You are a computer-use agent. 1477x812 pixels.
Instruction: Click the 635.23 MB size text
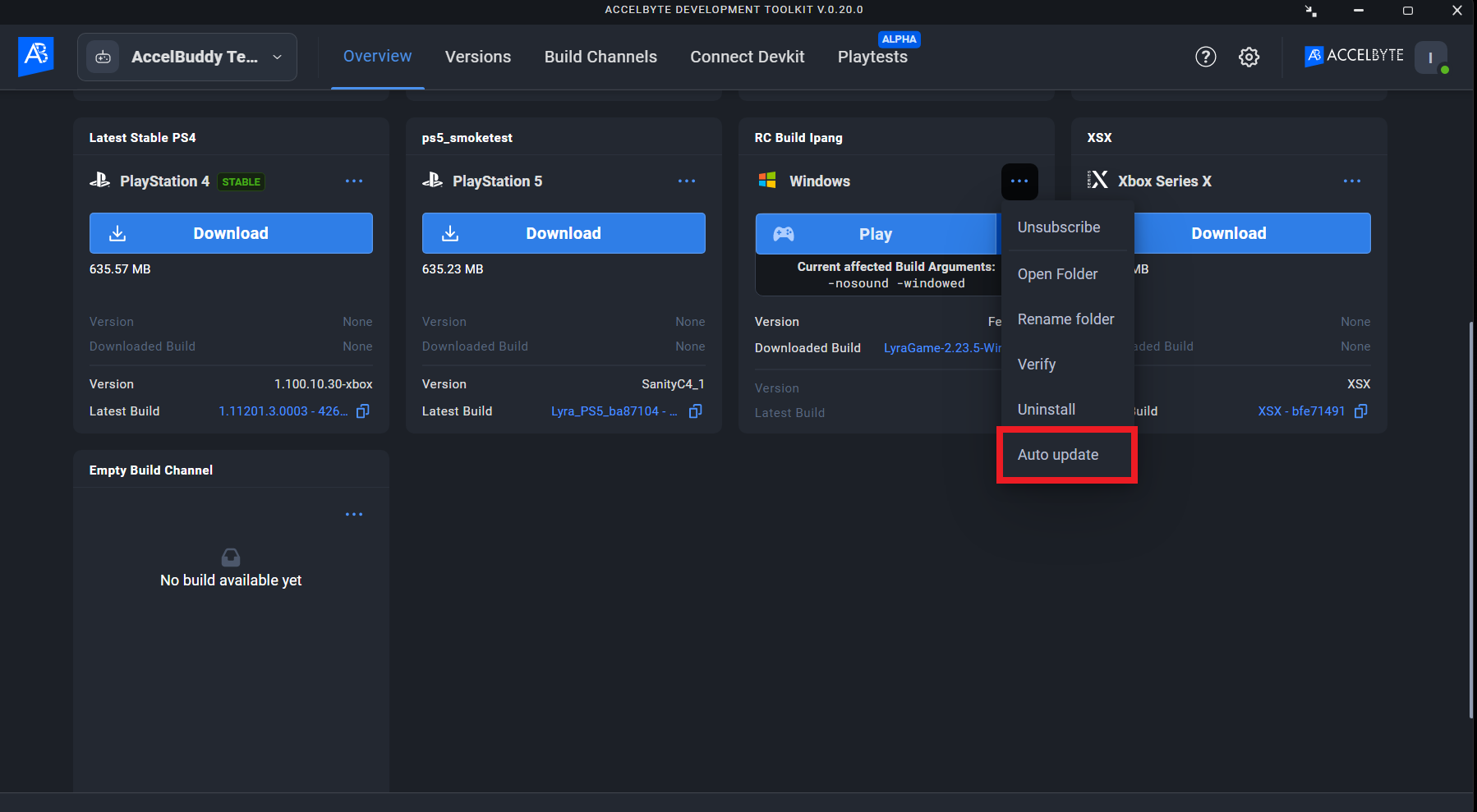tap(453, 269)
